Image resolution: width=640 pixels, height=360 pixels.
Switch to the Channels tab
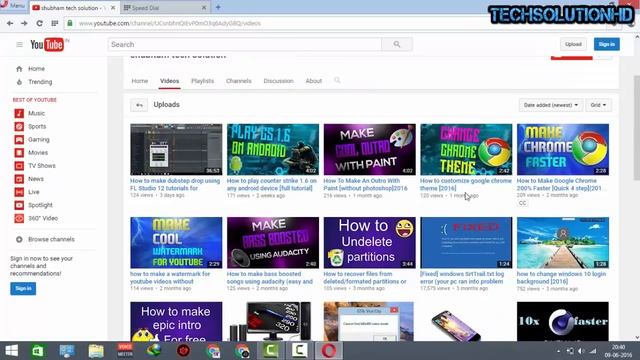(x=238, y=81)
